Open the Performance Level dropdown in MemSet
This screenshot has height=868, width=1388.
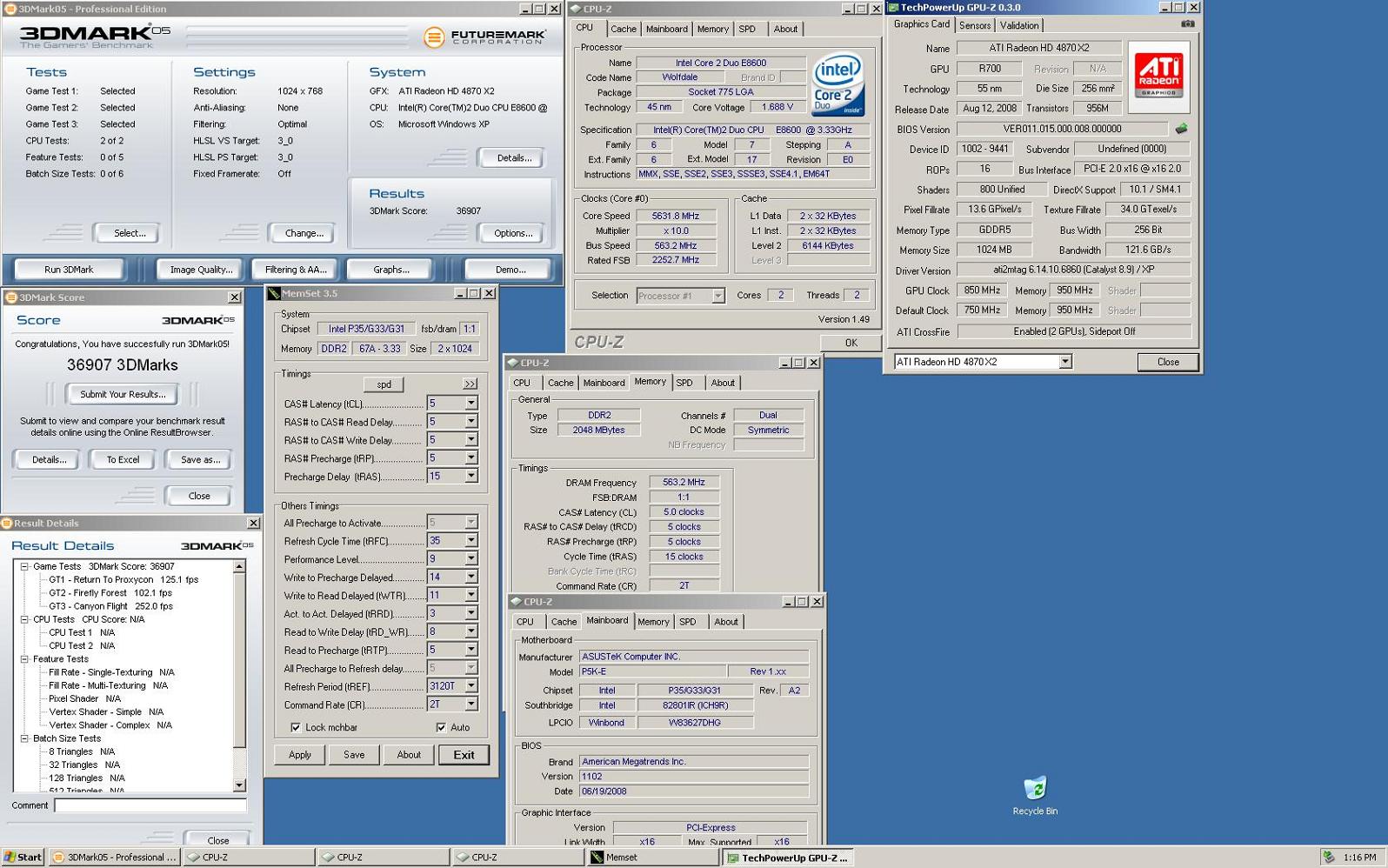[x=470, y=559]
